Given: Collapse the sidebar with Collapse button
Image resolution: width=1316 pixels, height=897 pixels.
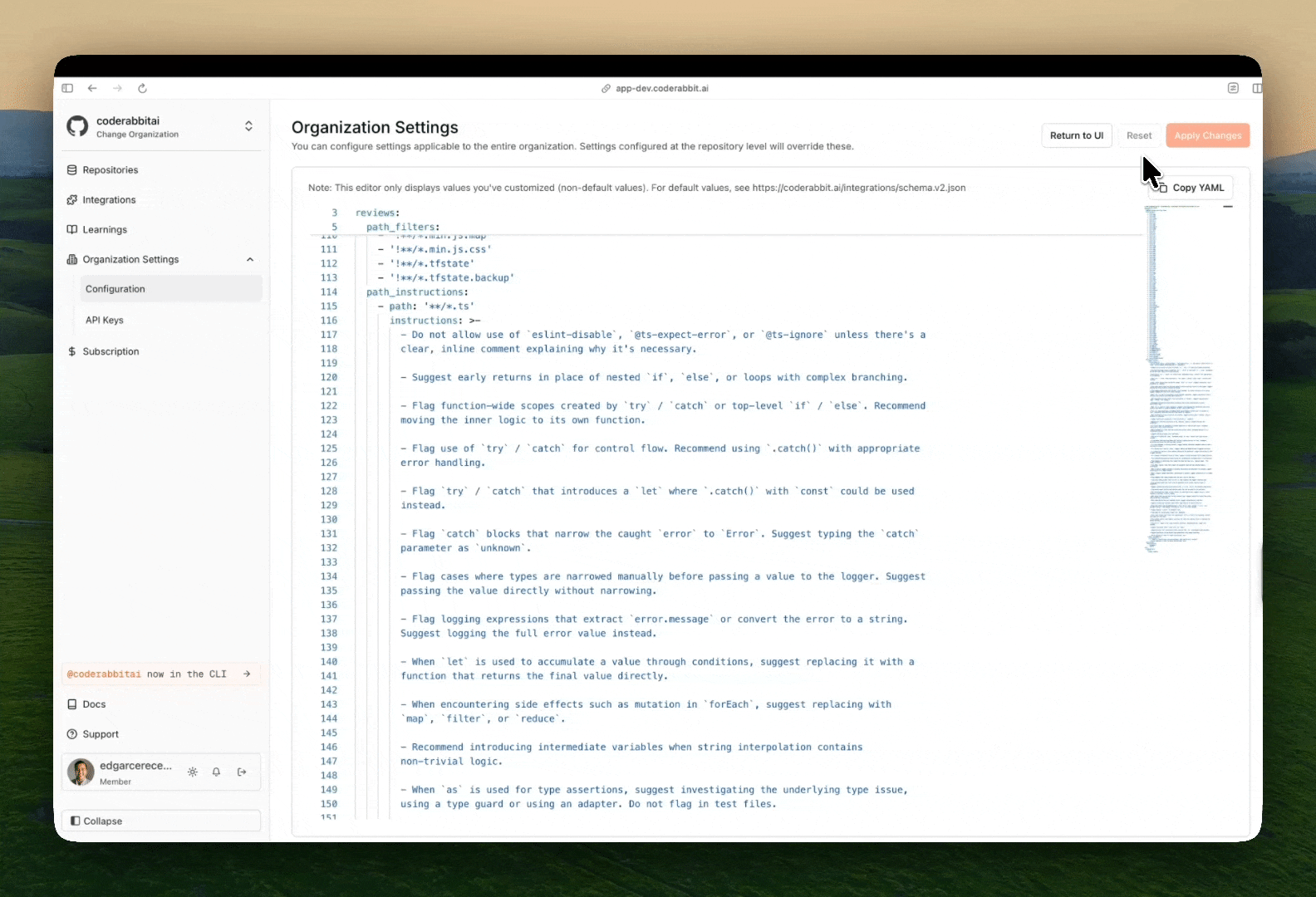Looking at the screenshot, I should tap(161, 821).
